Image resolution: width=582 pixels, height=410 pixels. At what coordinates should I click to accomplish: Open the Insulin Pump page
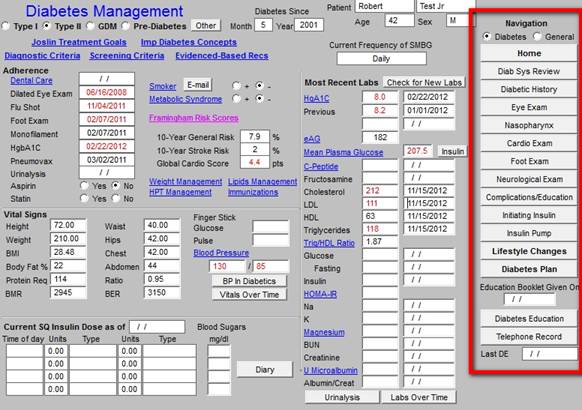coord(529,233)
